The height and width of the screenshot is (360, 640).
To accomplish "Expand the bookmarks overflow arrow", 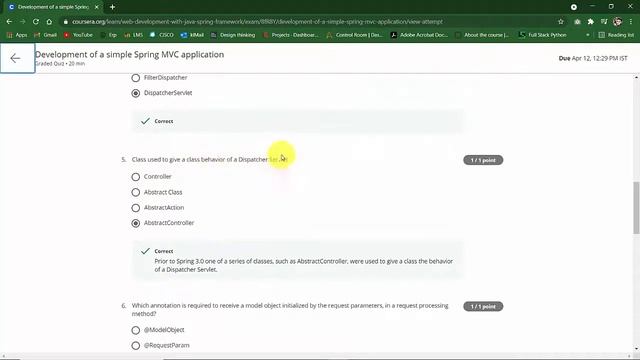I will coord(588,35).
